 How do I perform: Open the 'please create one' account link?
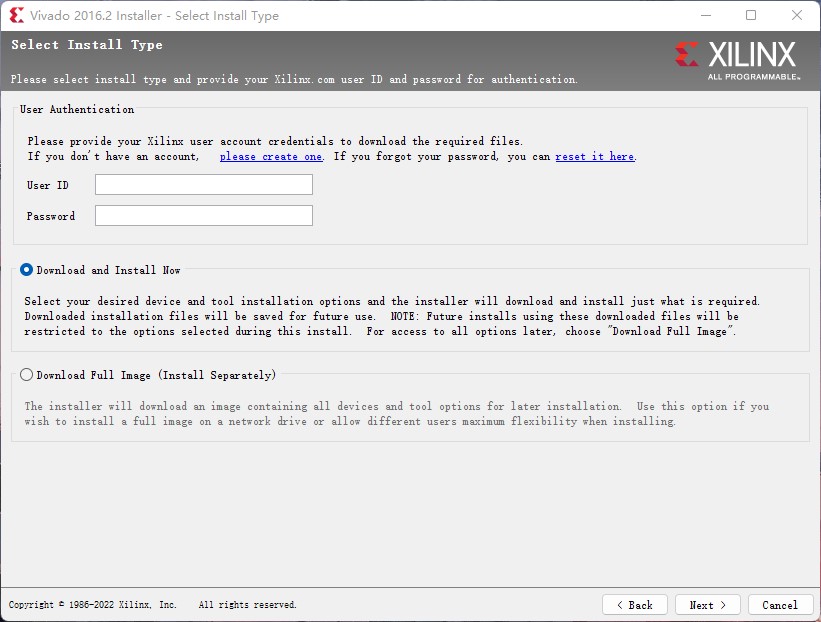(x=271, y=157)
